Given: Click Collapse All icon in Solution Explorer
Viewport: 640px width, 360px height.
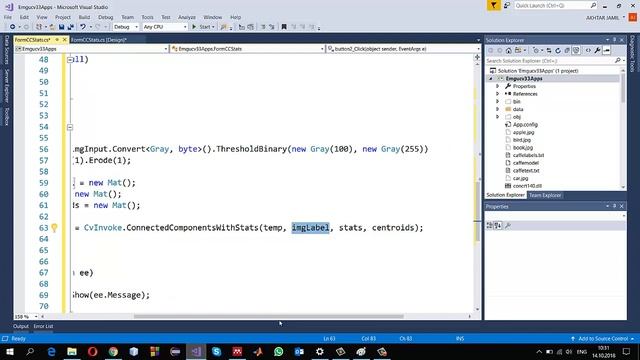Looking at the screenshot, I should click(x=567, y=51).
